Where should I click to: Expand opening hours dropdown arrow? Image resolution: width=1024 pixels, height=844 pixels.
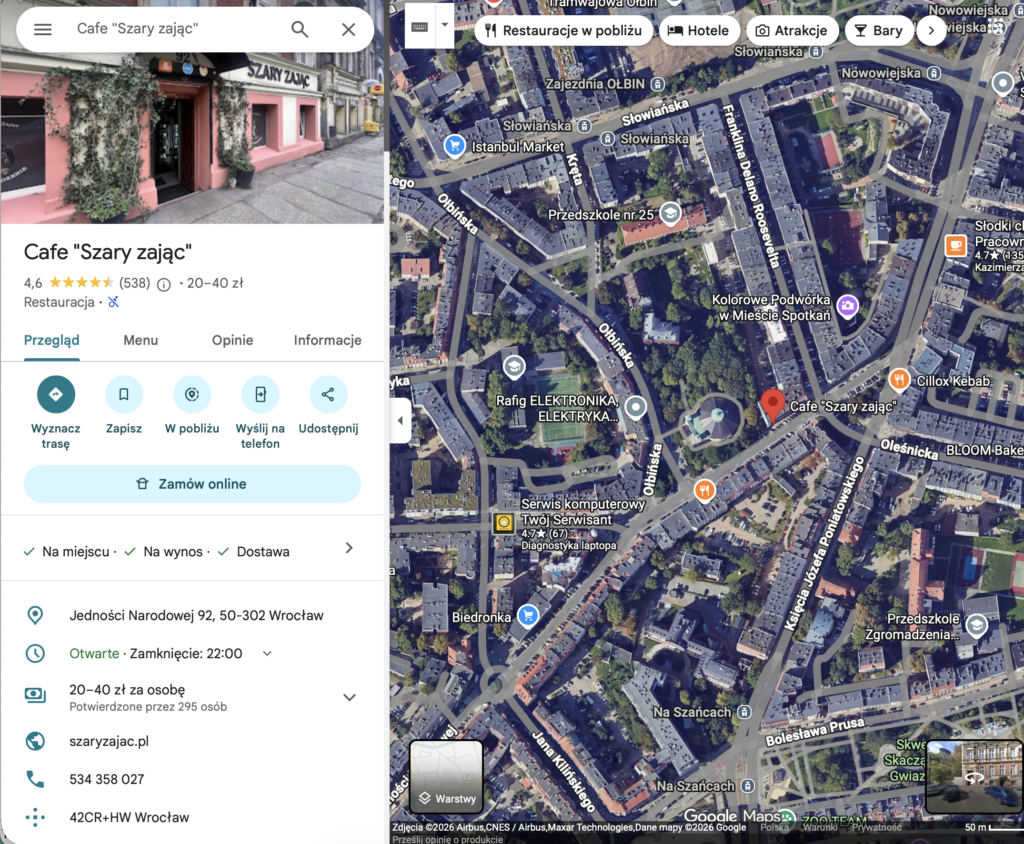pos(267,654)
